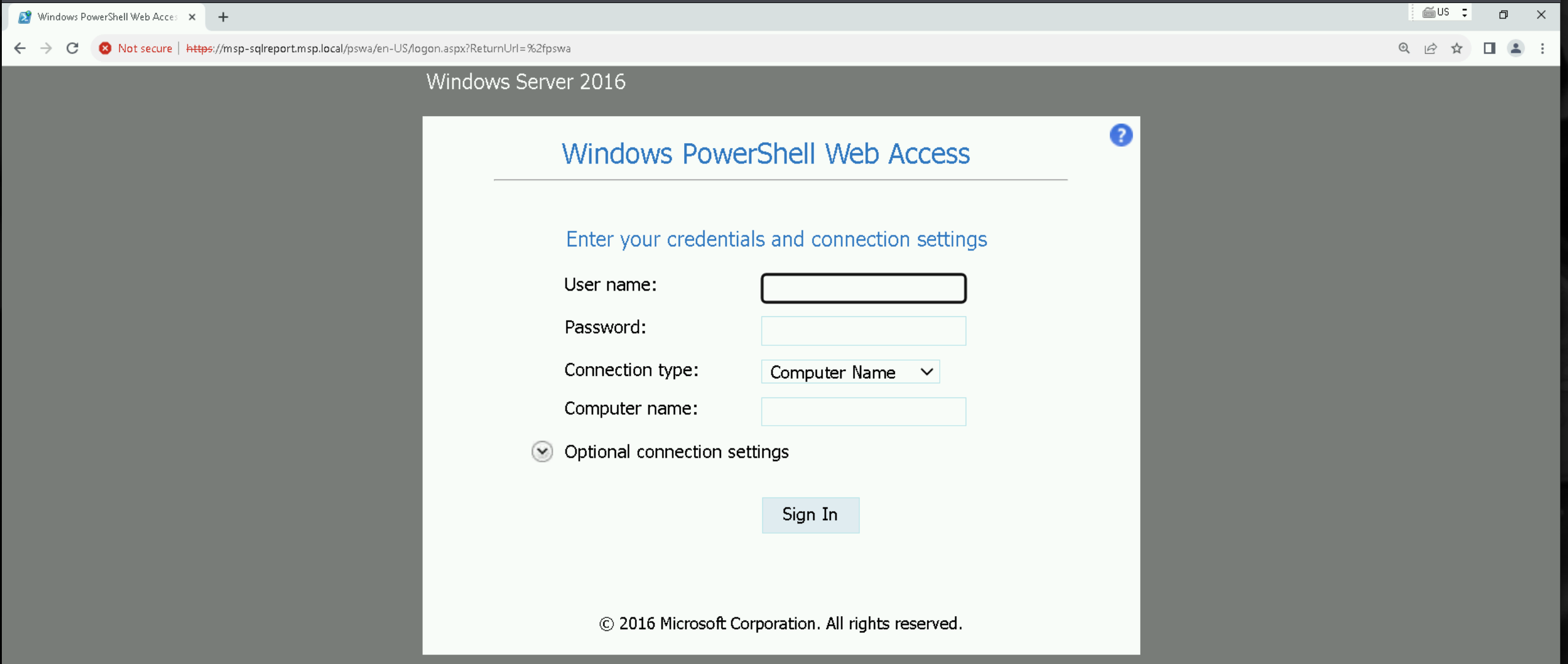Expand Optional connection settings

pos(542,452)
